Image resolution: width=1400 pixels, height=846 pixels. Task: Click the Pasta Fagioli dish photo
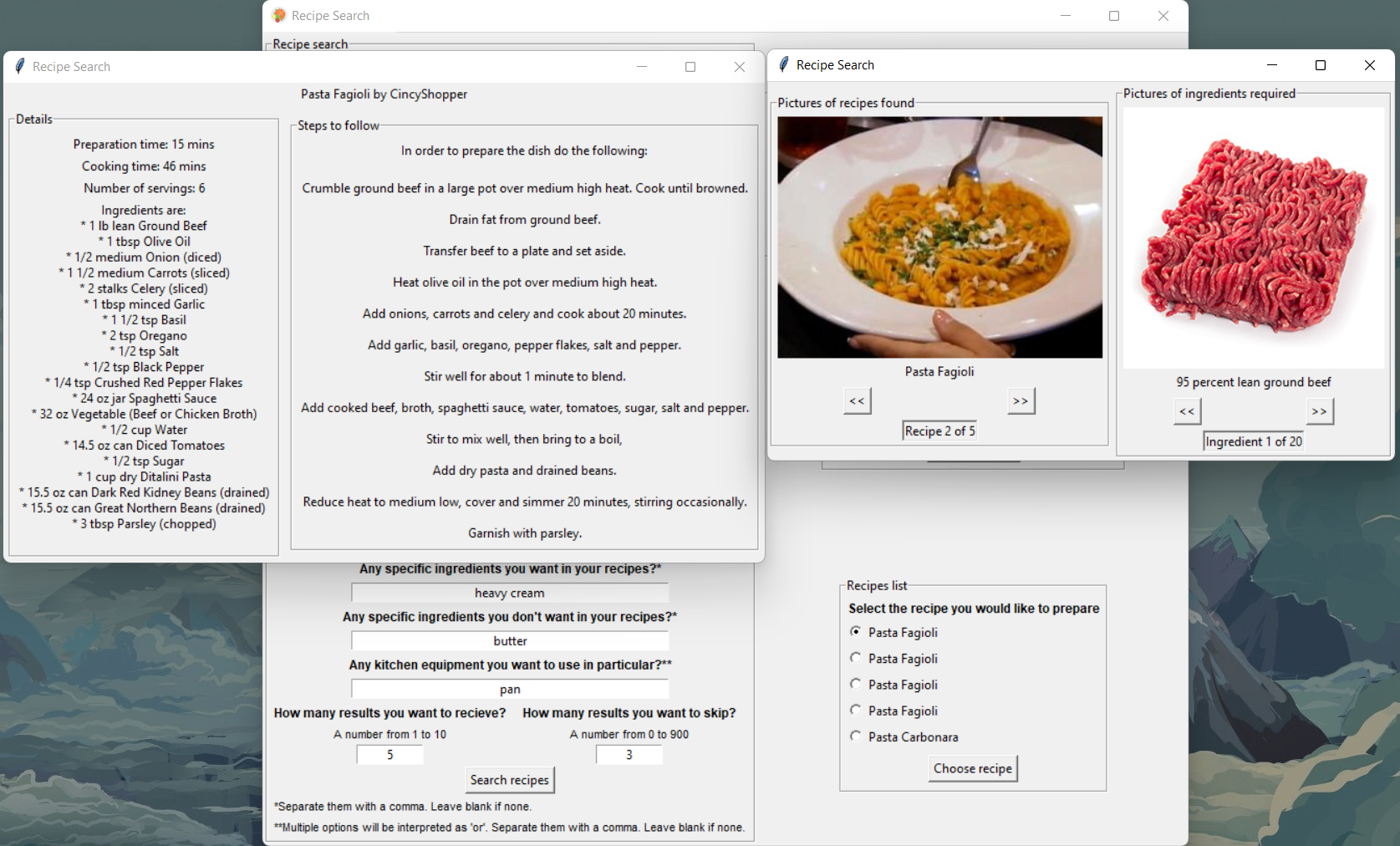point(939,237)
